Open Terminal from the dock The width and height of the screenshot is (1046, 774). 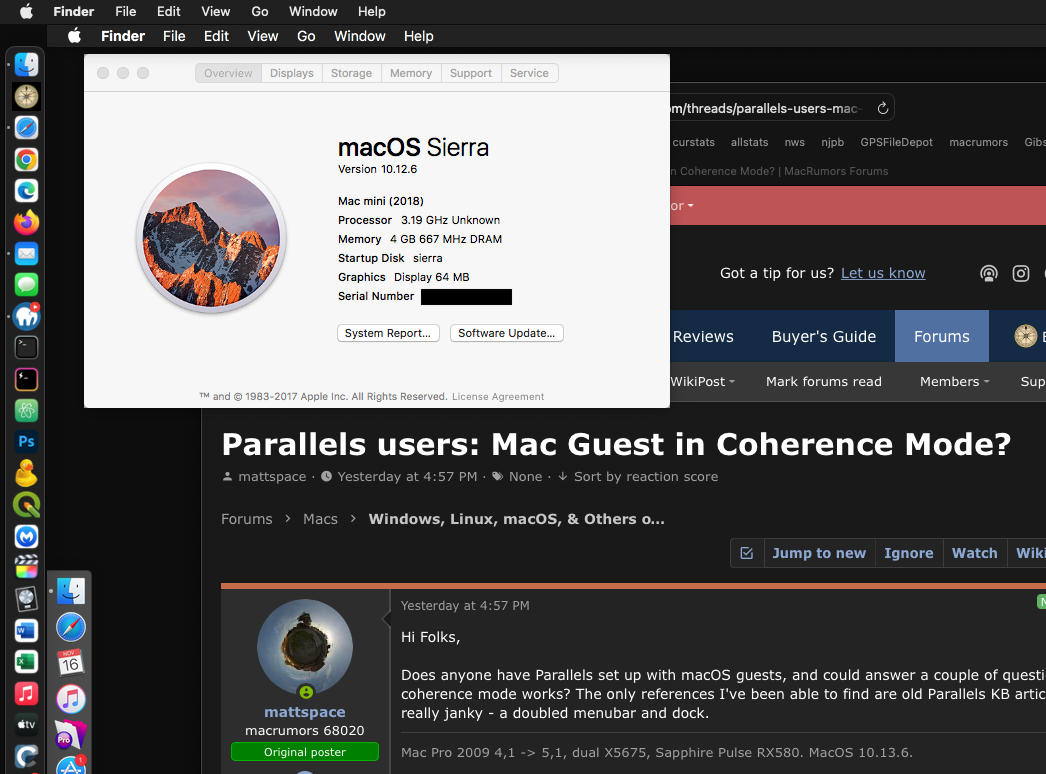[x=26, y=348]
